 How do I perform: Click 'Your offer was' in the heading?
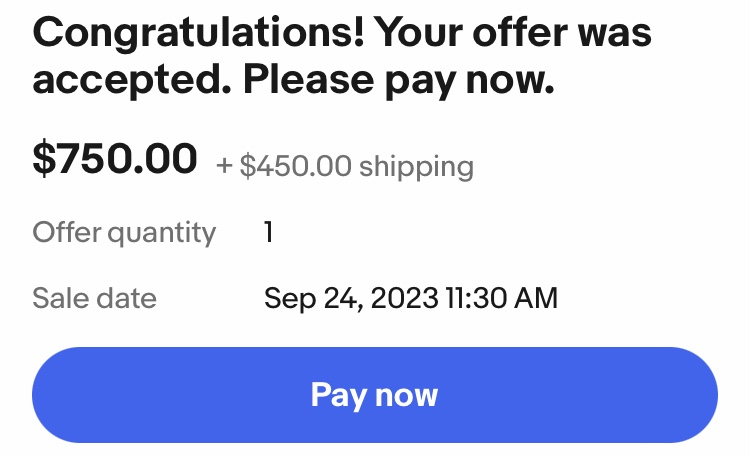[513, 35]
